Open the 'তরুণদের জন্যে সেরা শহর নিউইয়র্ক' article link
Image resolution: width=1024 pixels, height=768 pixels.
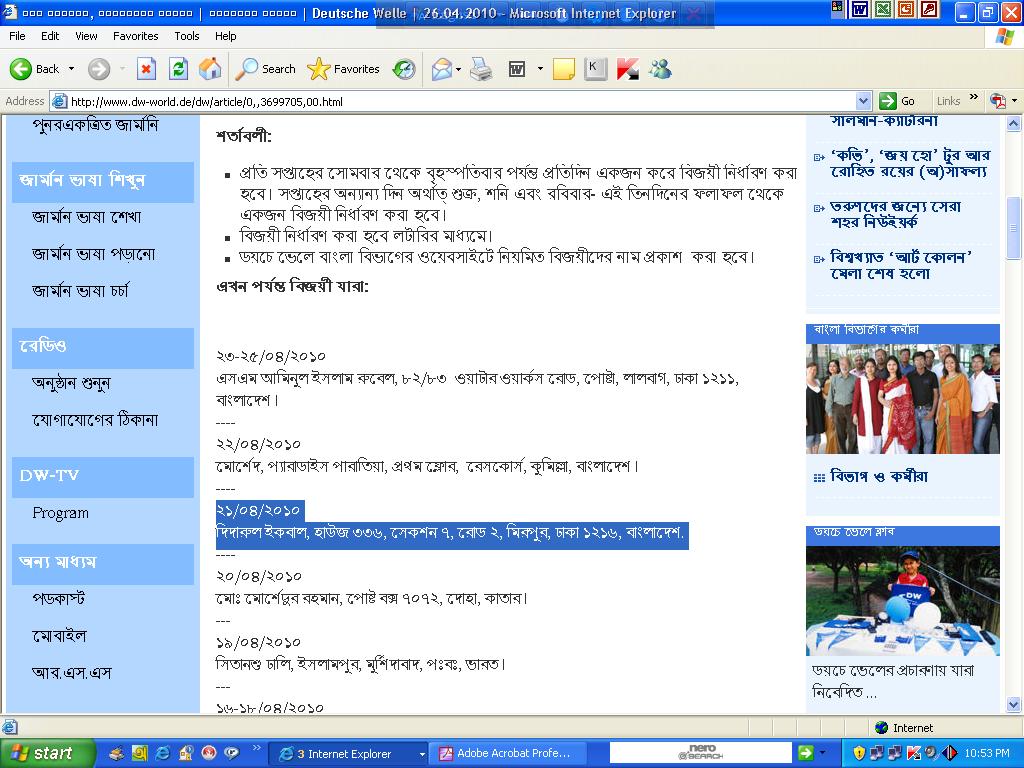[895, 214]
